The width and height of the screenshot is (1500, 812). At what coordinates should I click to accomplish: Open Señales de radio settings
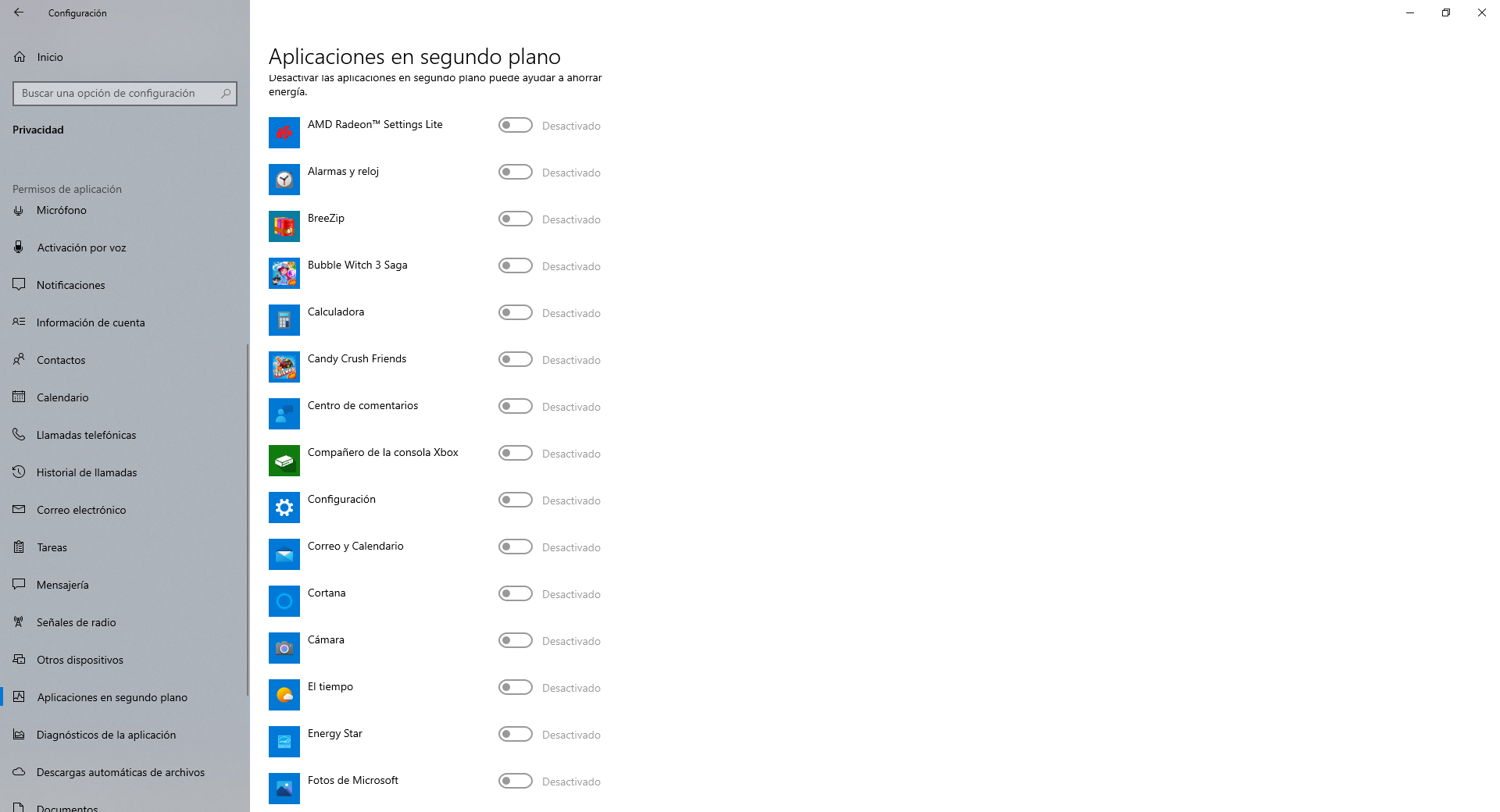pos(76,622)
